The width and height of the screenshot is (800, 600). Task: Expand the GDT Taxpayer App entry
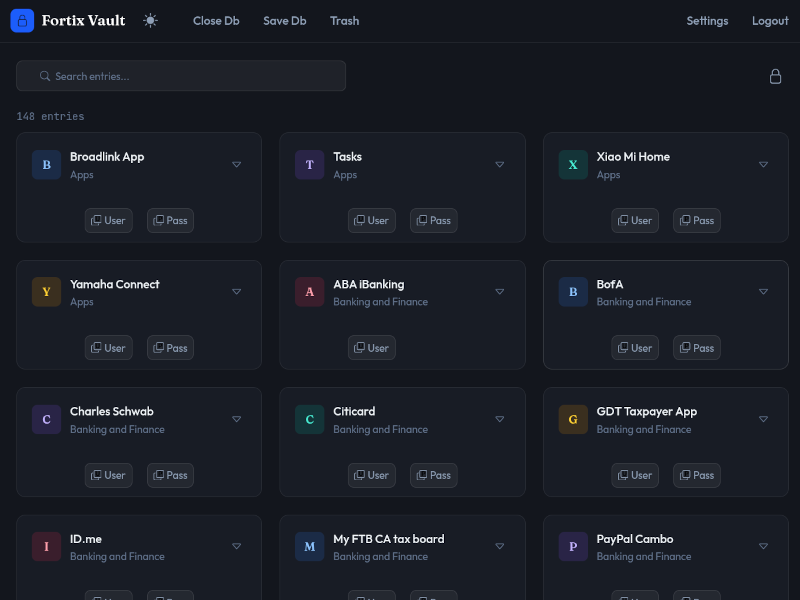[x=763, y=419]
